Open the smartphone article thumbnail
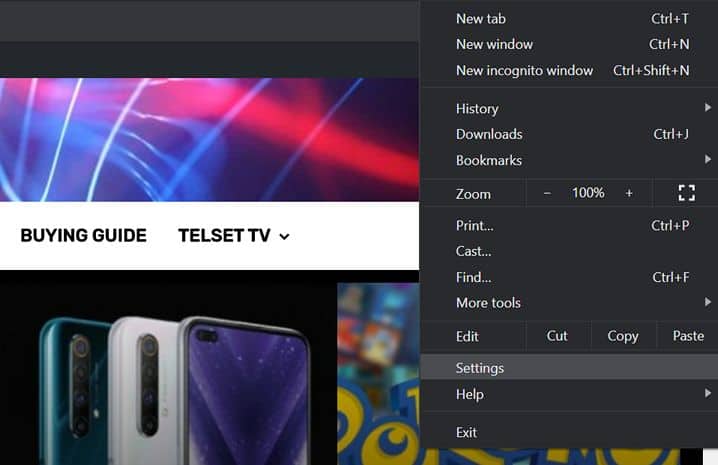This screenshot has height=465, width=718. click(168, 368)
